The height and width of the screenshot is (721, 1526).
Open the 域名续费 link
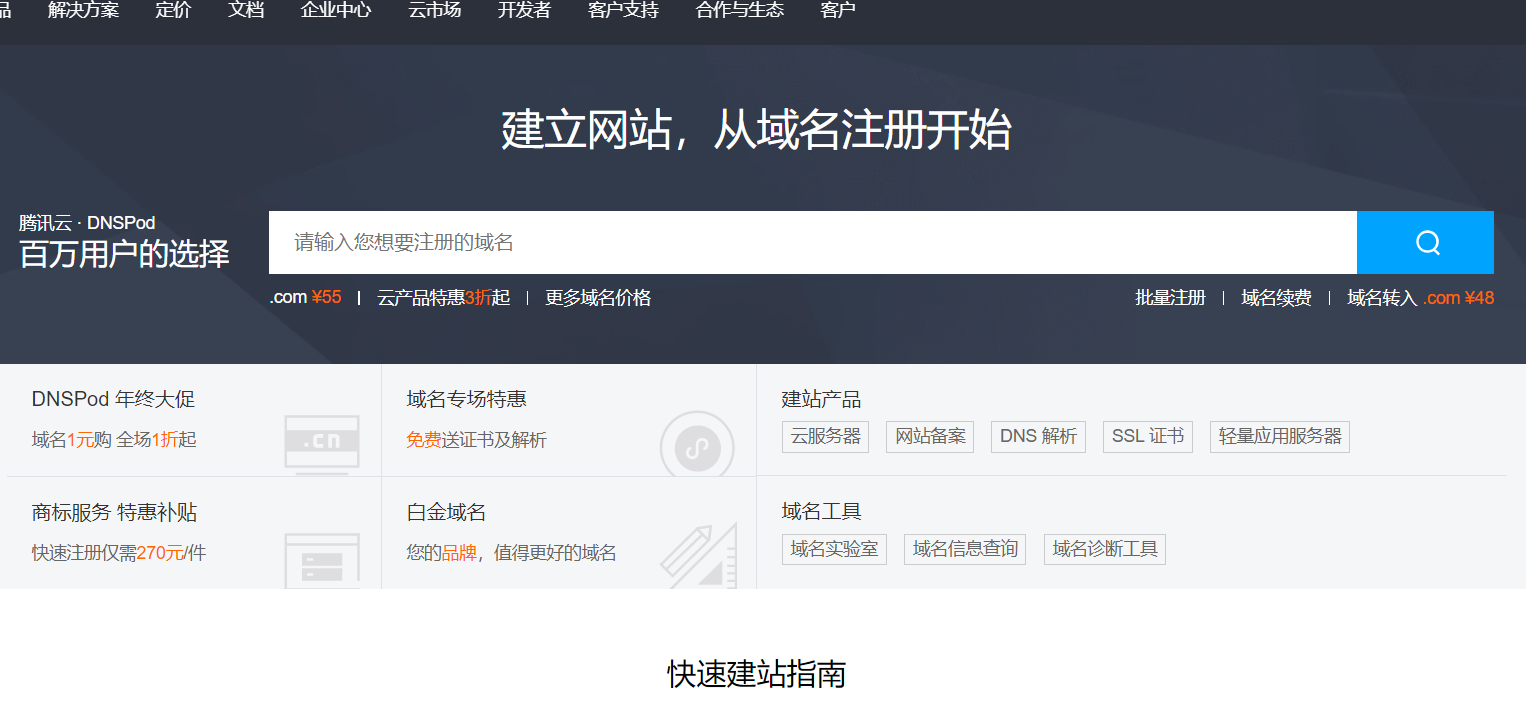pos(1276,297)
